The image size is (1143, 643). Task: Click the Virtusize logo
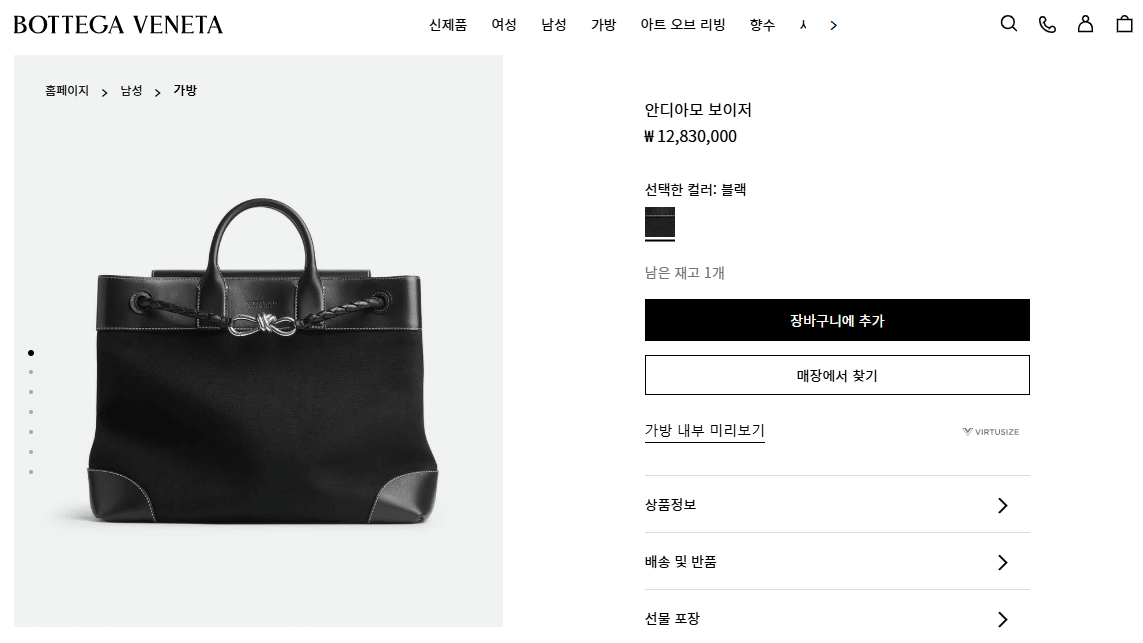tap(991, 432)
